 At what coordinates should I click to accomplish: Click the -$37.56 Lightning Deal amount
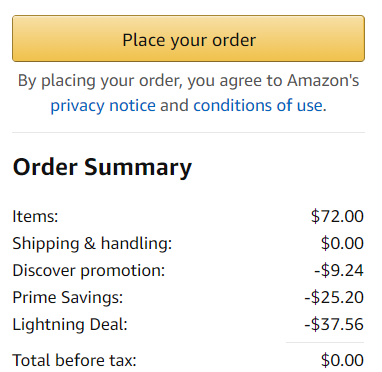pos(334,324)
